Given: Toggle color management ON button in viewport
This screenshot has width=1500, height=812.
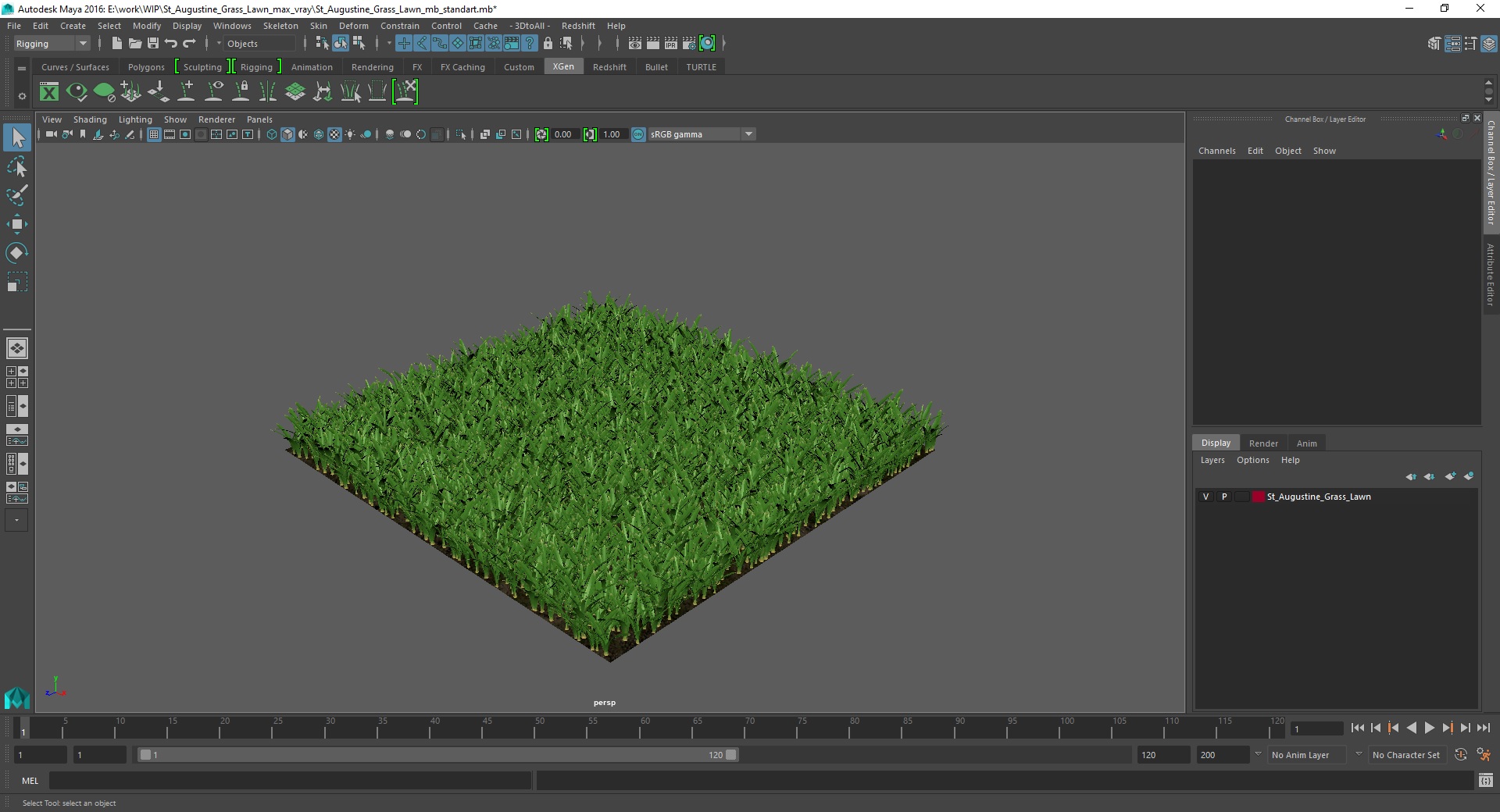Looking at the screenshot, I should 638,134.
